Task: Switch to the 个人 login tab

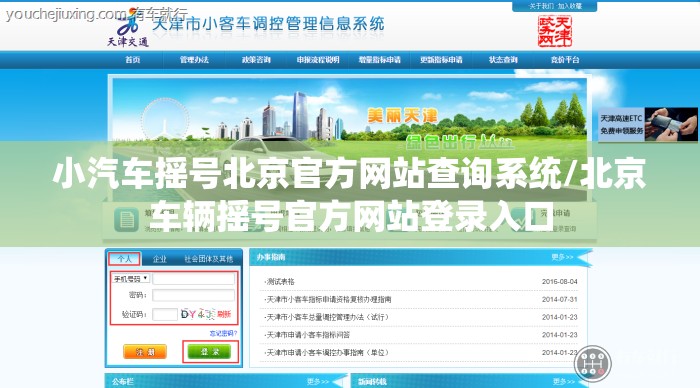Action: 125,259
